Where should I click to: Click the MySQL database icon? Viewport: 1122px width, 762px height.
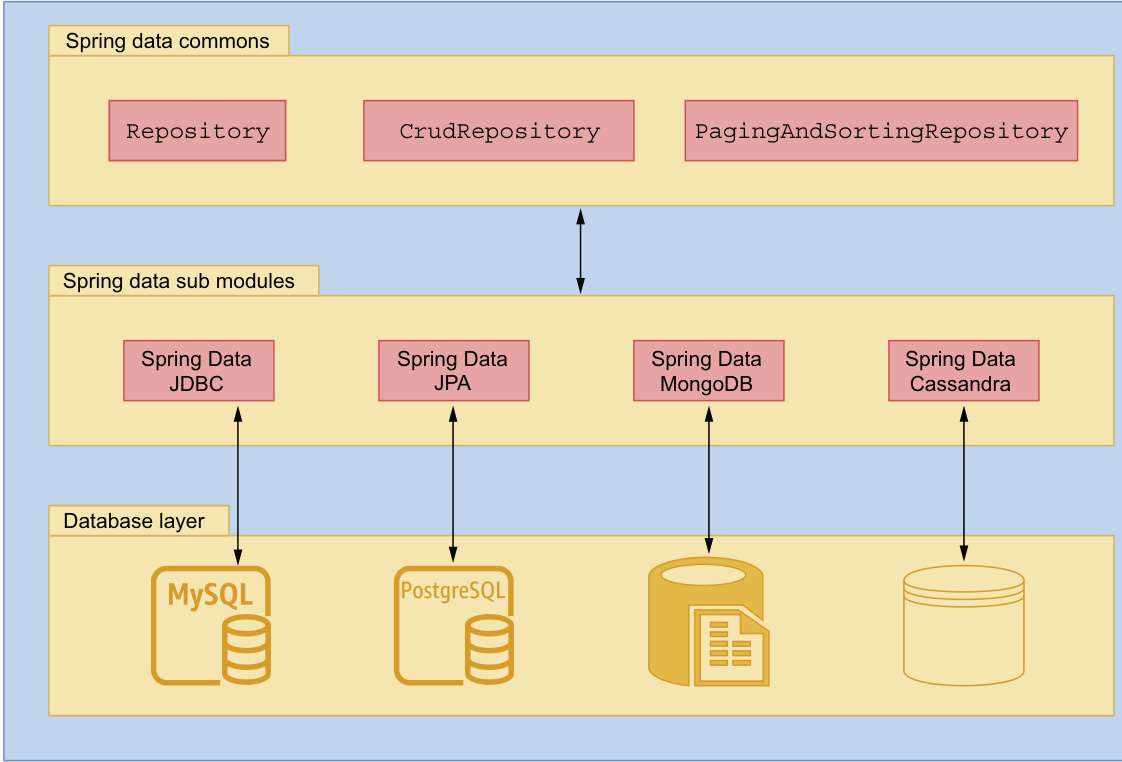[x=211, y=625]
